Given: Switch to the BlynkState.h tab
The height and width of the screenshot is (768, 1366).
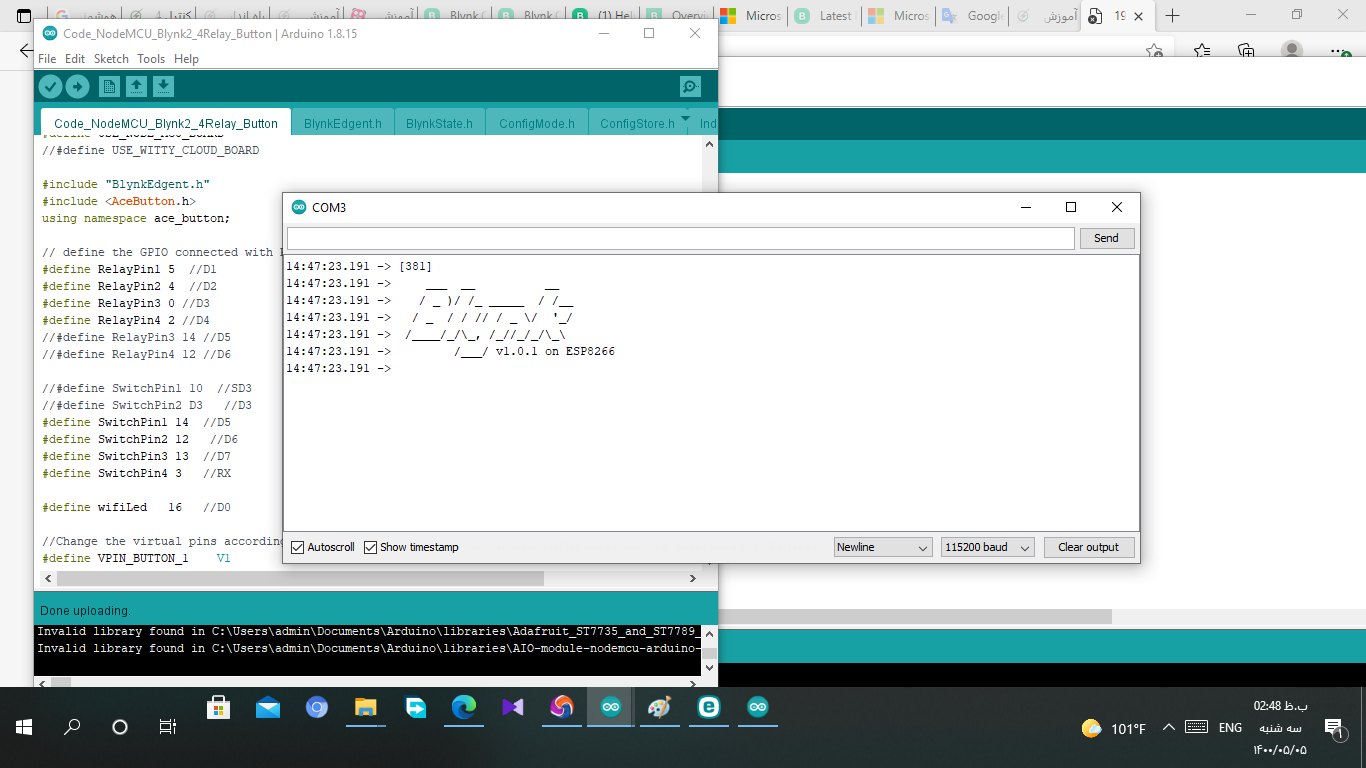Looking at the screenshot, I should (440, 123).
